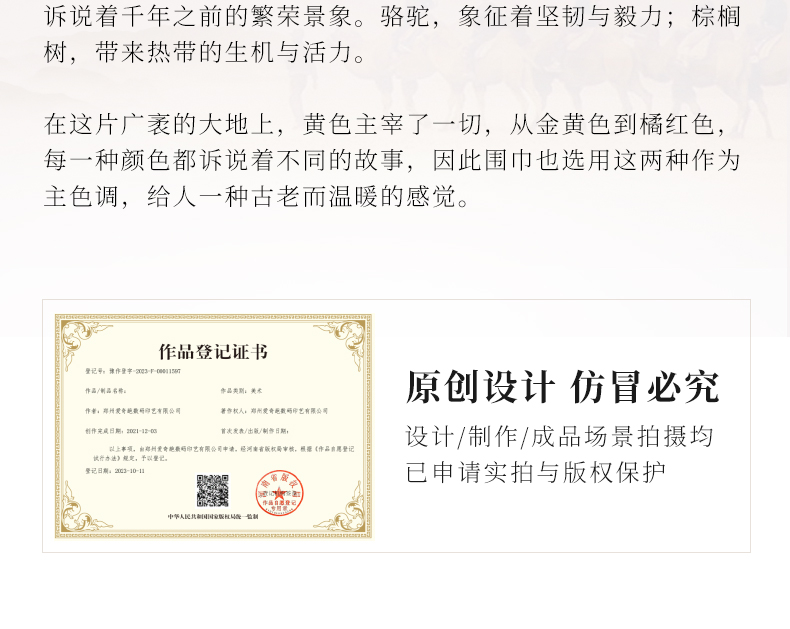Click the text 已申请实拍与版权保护
Image resolution: width=790 pixels, height=629 pixels.
pyautogui.click(x=535, y=472)
